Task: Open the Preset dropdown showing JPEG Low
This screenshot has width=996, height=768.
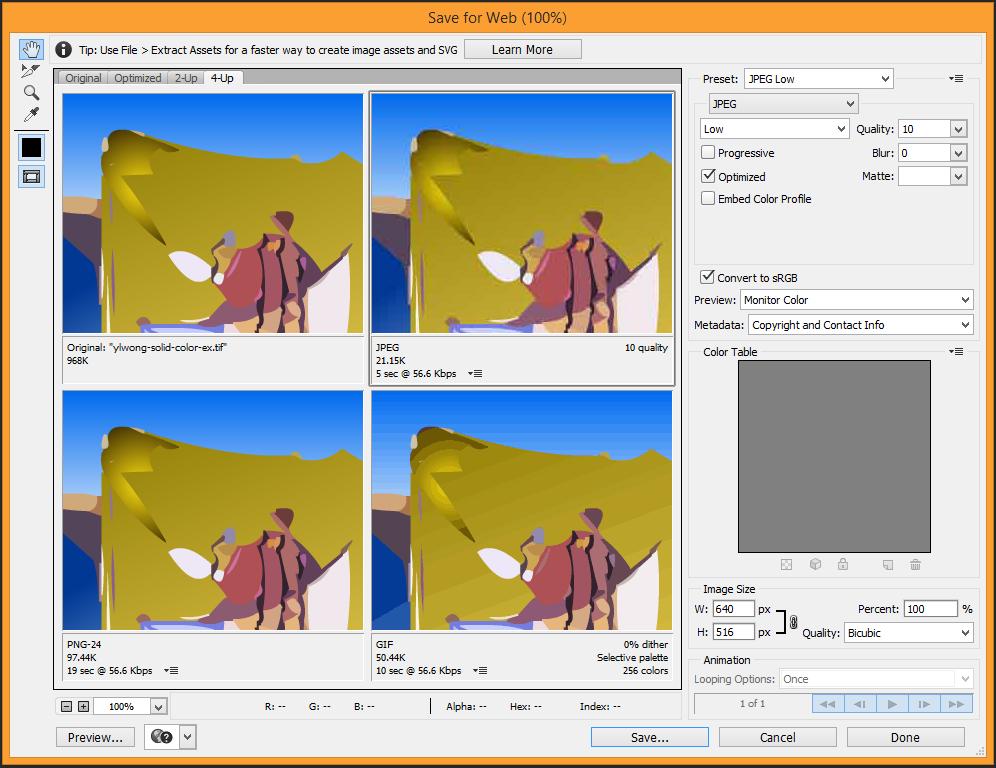Action: [818, 79]
